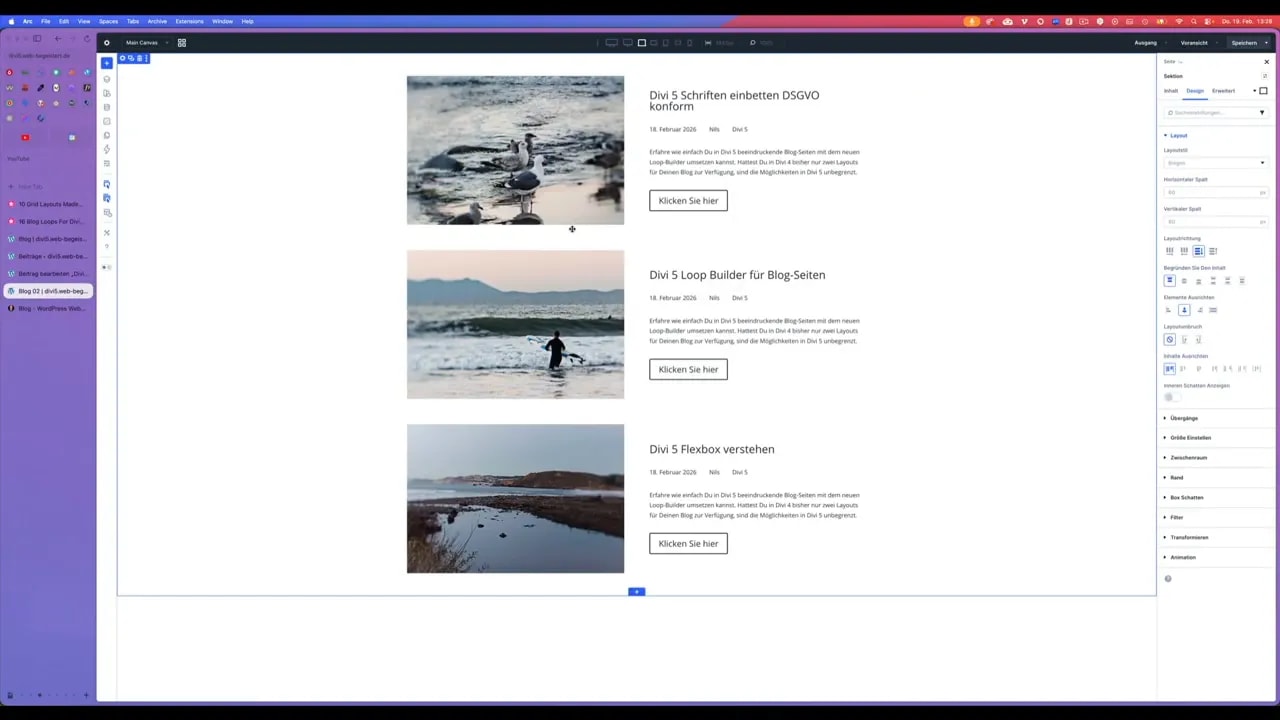The width and height of the screenshot is (1280, 720).
Task: Toggle Inneren Schatten Anzeigen switch
Action: tap(1169, 397)
